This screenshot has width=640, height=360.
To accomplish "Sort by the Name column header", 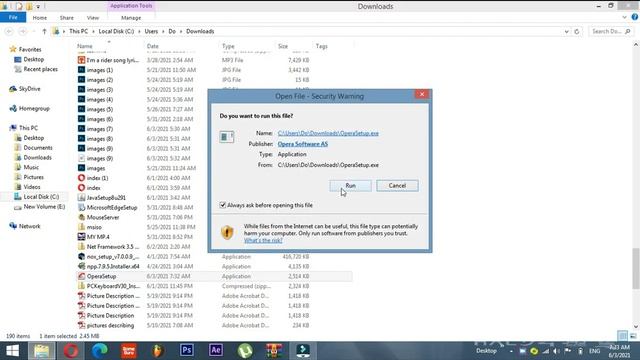I will click(x=84, y=46).
